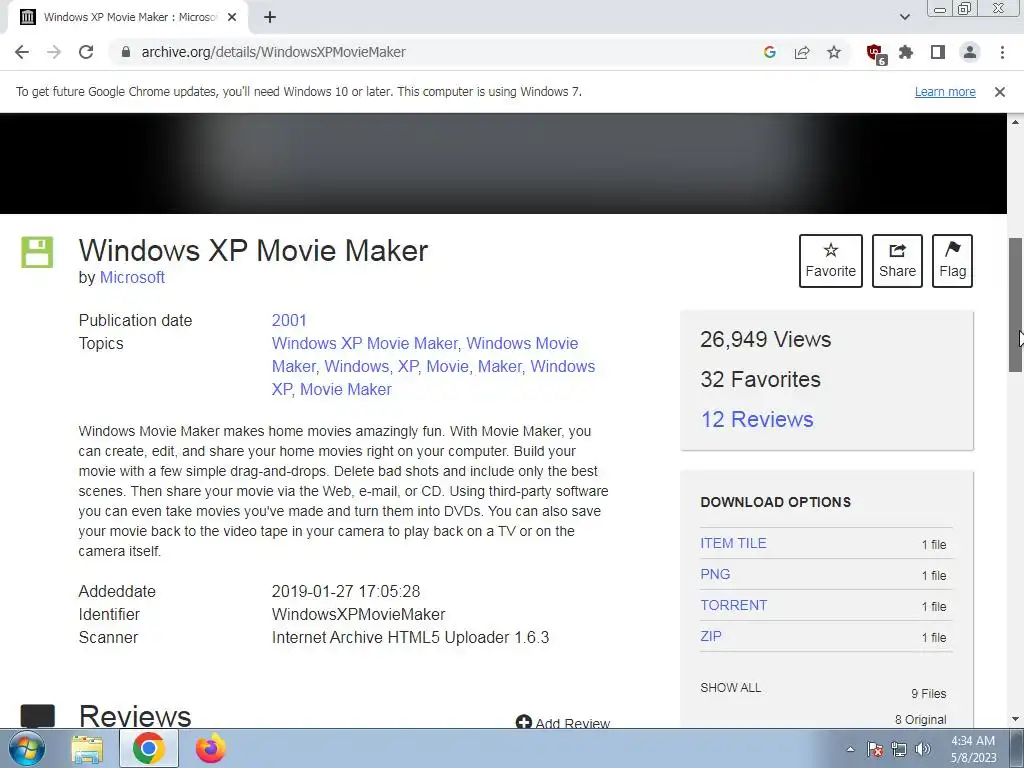Click the Add Review link
Viewport: 1024px width, 768px height.
562,722
